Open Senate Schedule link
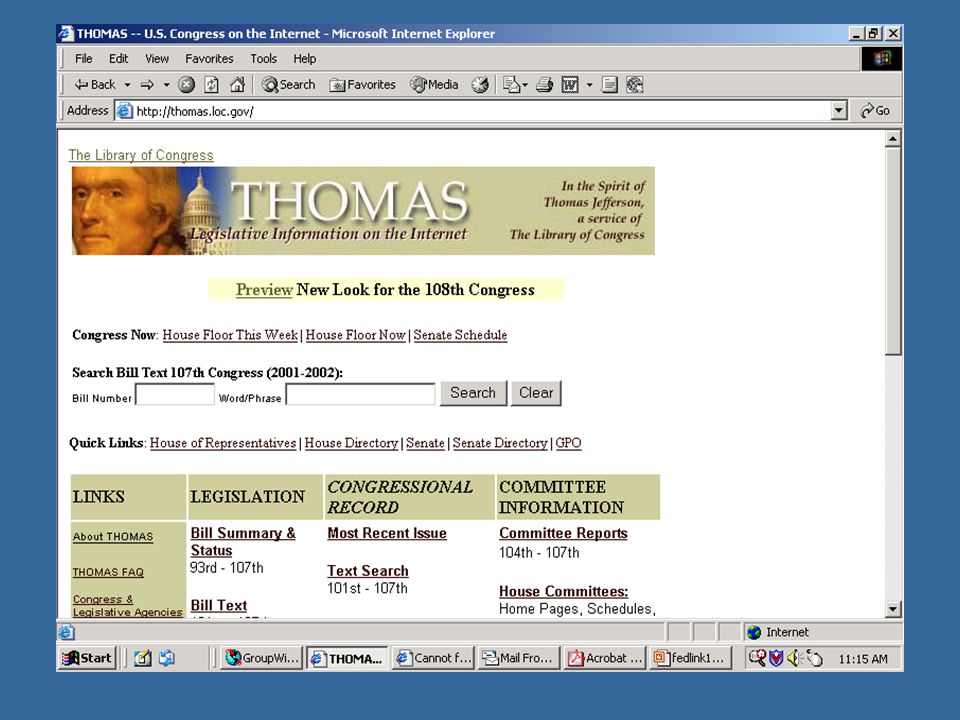 pyautogui.click(x=460, y=335)
